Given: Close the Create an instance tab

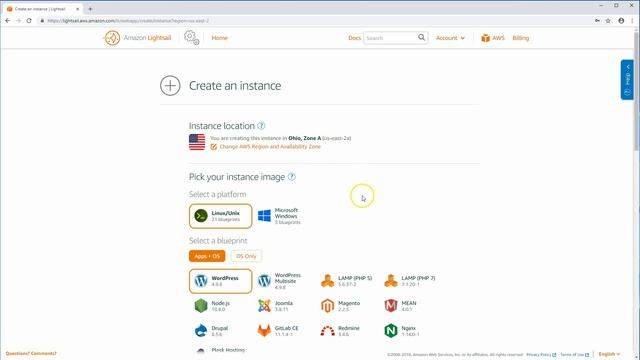Looking at the screenshot, I should (78, 9).
